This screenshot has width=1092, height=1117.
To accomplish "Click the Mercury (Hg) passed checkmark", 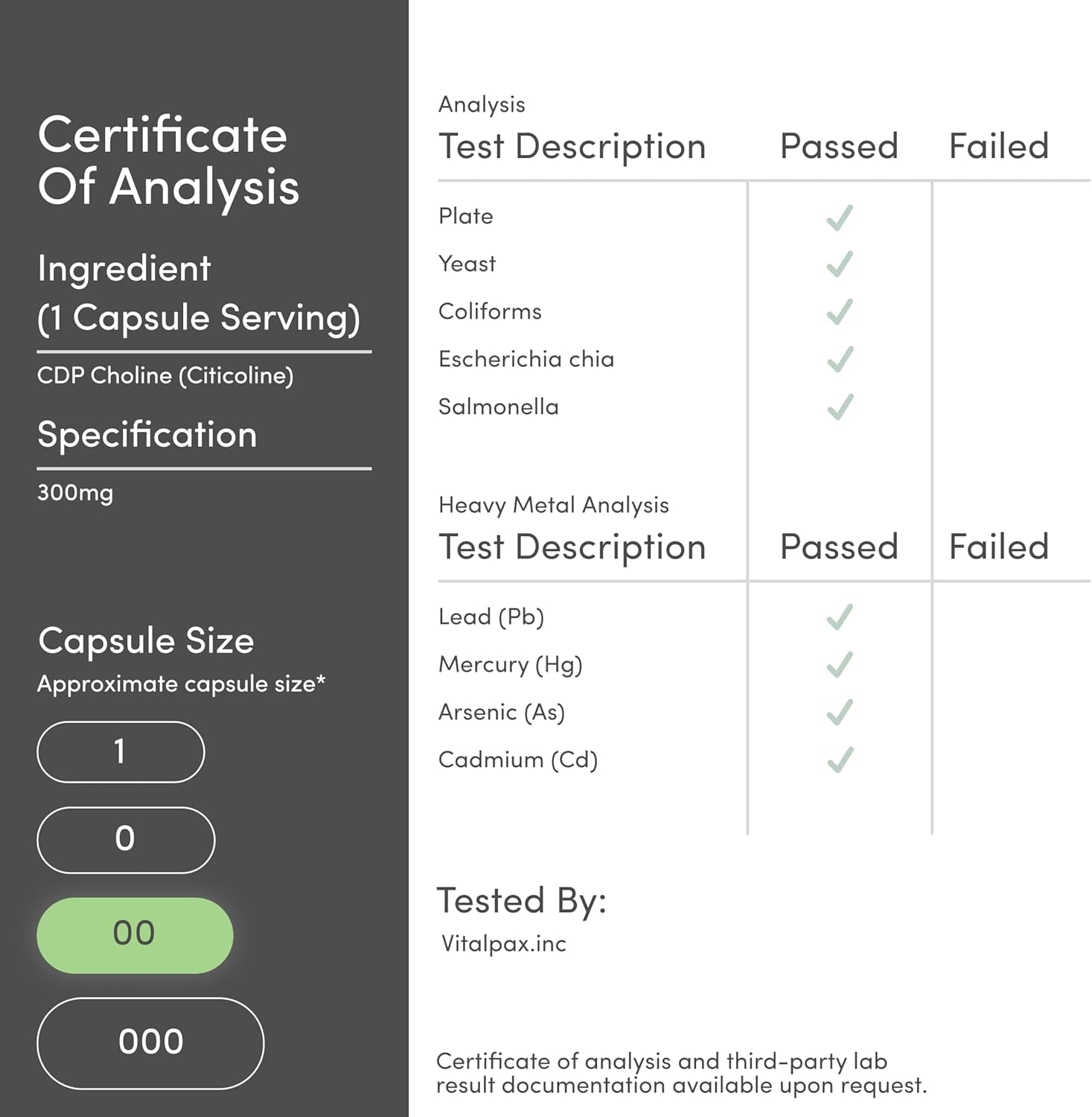I will (x=840, y=665).
